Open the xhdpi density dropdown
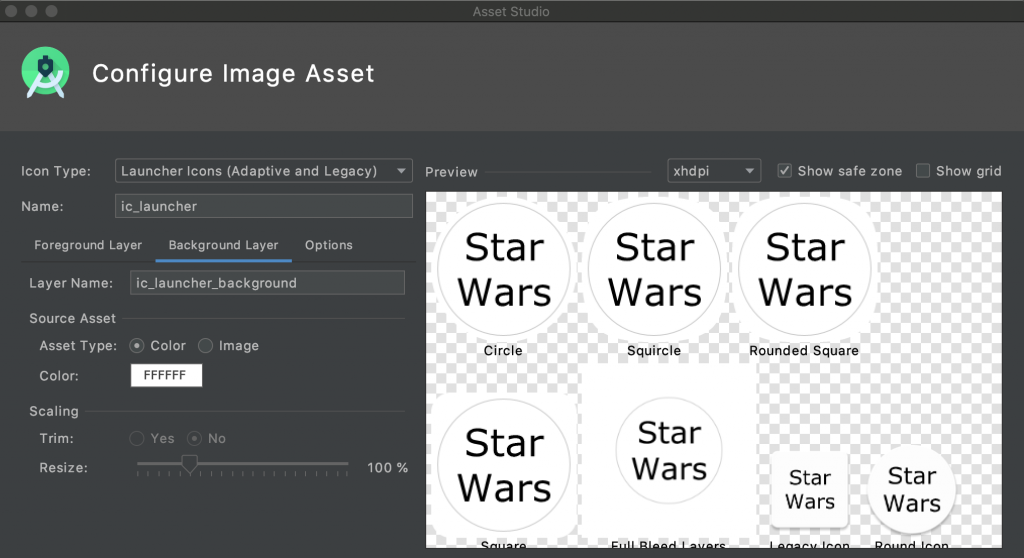The image size is (1024, 558). tap(714, 171)
